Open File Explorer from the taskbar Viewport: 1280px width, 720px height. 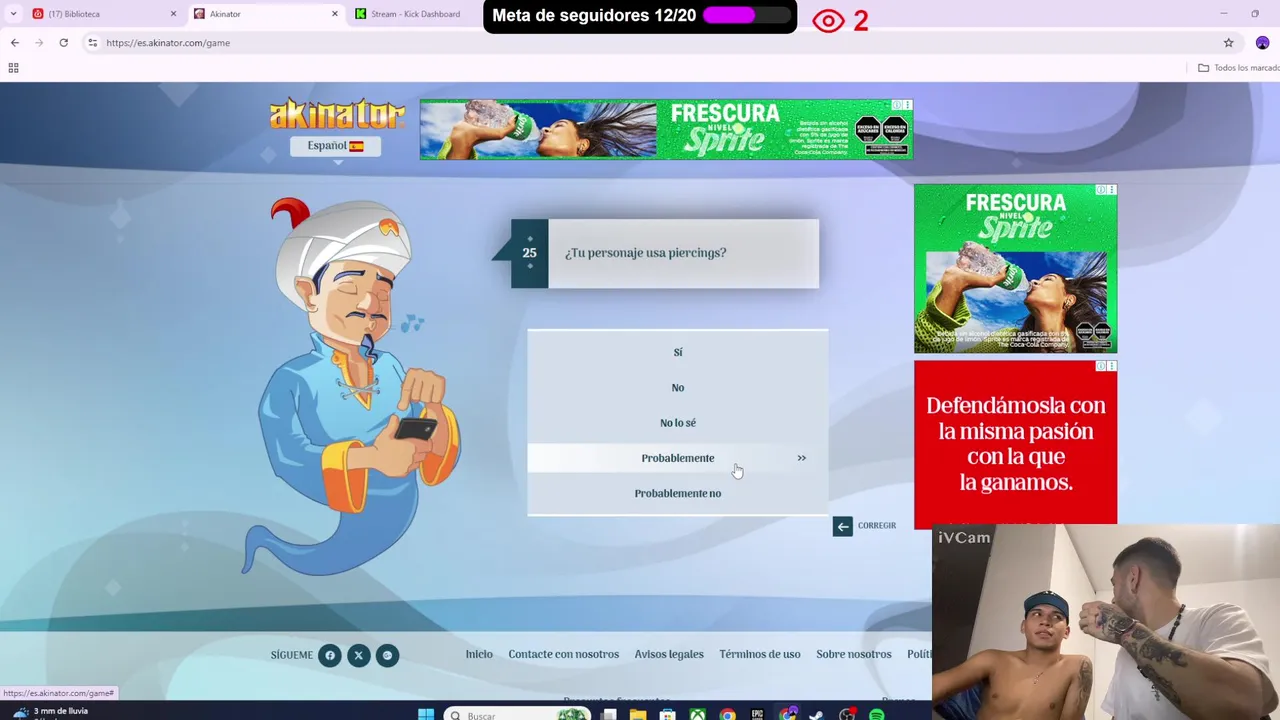click(x=638, y=714)
